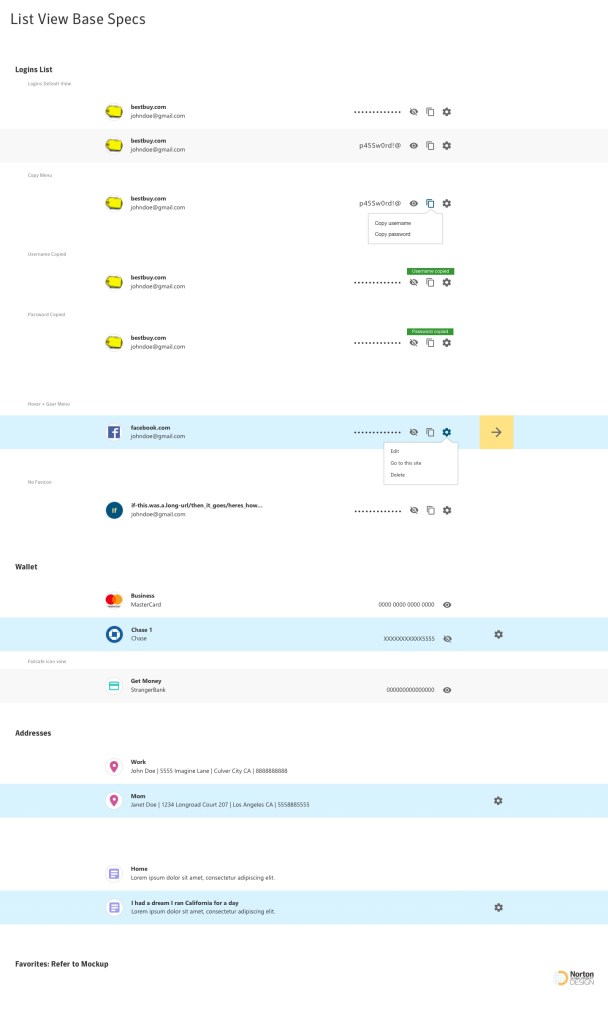This screenshot has width=608, height=1024.
Task: Open the gear menu on the facebook.com row
Action: click(x=447, y=432)
